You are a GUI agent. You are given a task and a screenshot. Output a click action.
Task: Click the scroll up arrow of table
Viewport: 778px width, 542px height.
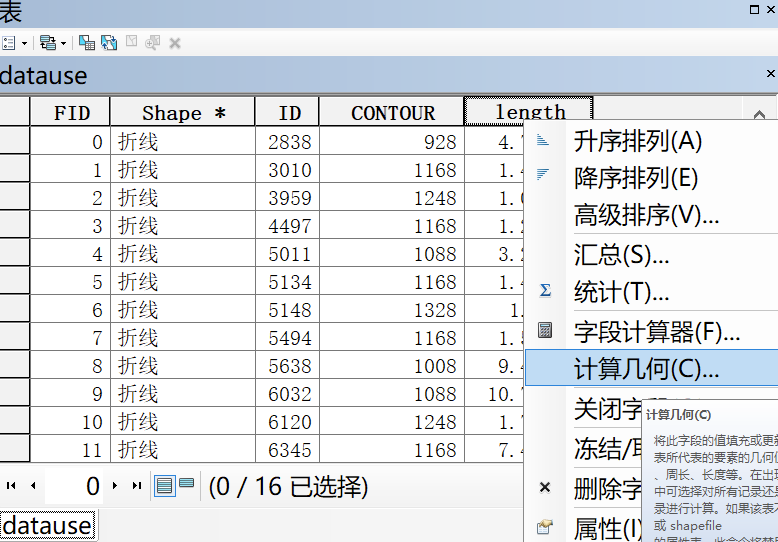tap(759, 115)
